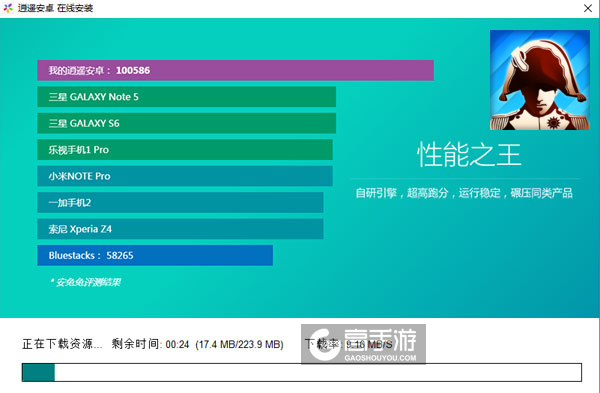Select the 一加手机2 bar
Screen dimensions: 600x393
(180, 202)
